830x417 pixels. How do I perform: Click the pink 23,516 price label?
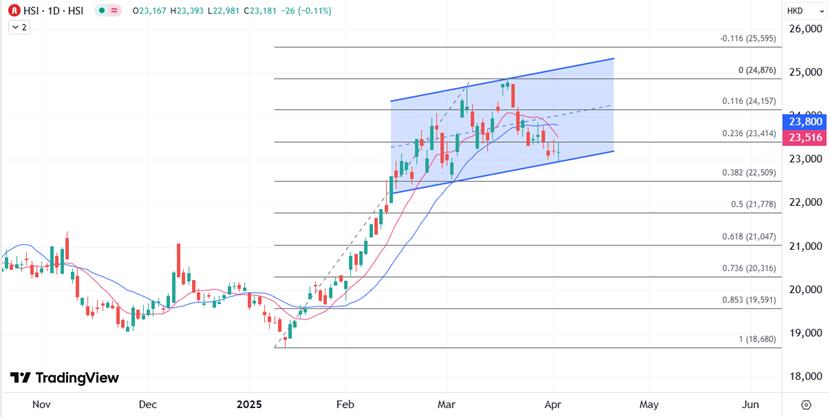pyautogui.click(x=805, y=137)
